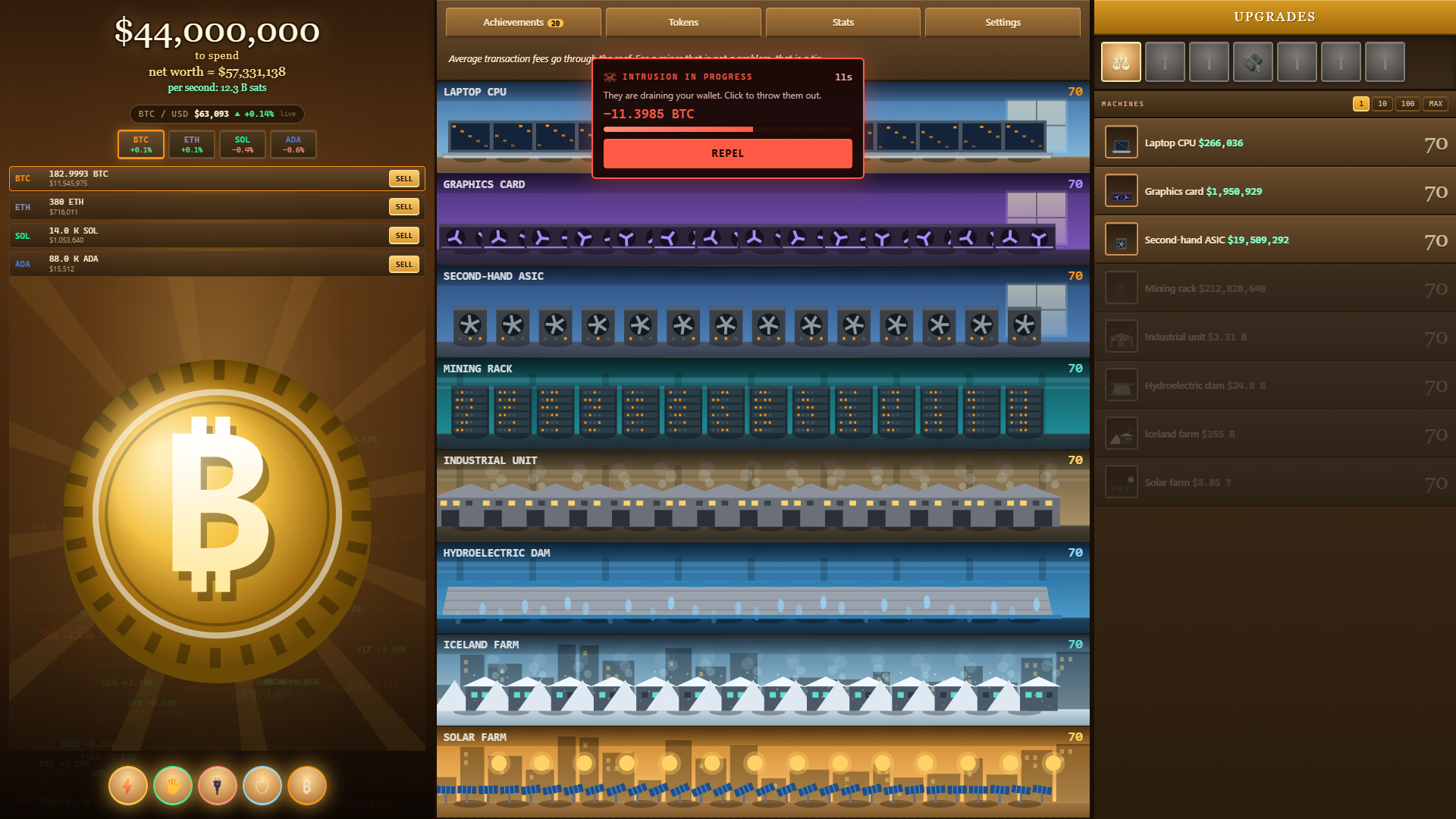
Task: Click the Second-hand ASIC miners scene
Action: pos(763,312)
